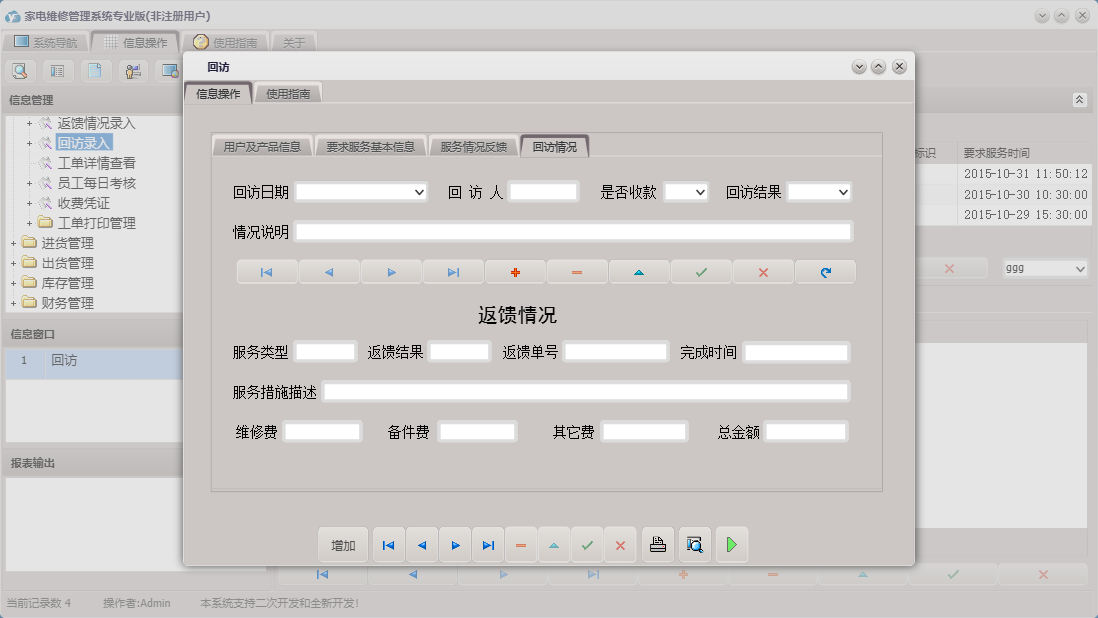
Task: Switch to the 用户及产品信息 tab
Action: (x=263, y=144)
